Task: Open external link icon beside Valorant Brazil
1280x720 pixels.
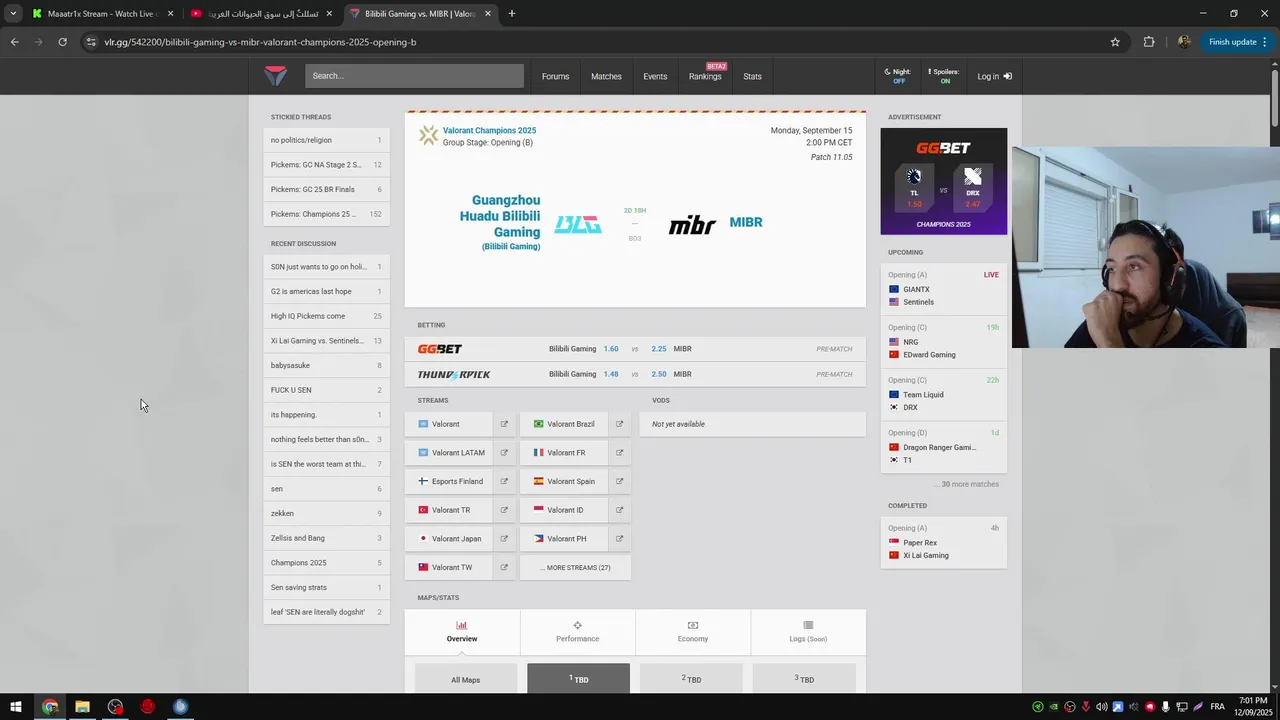Action: [619, 424]
